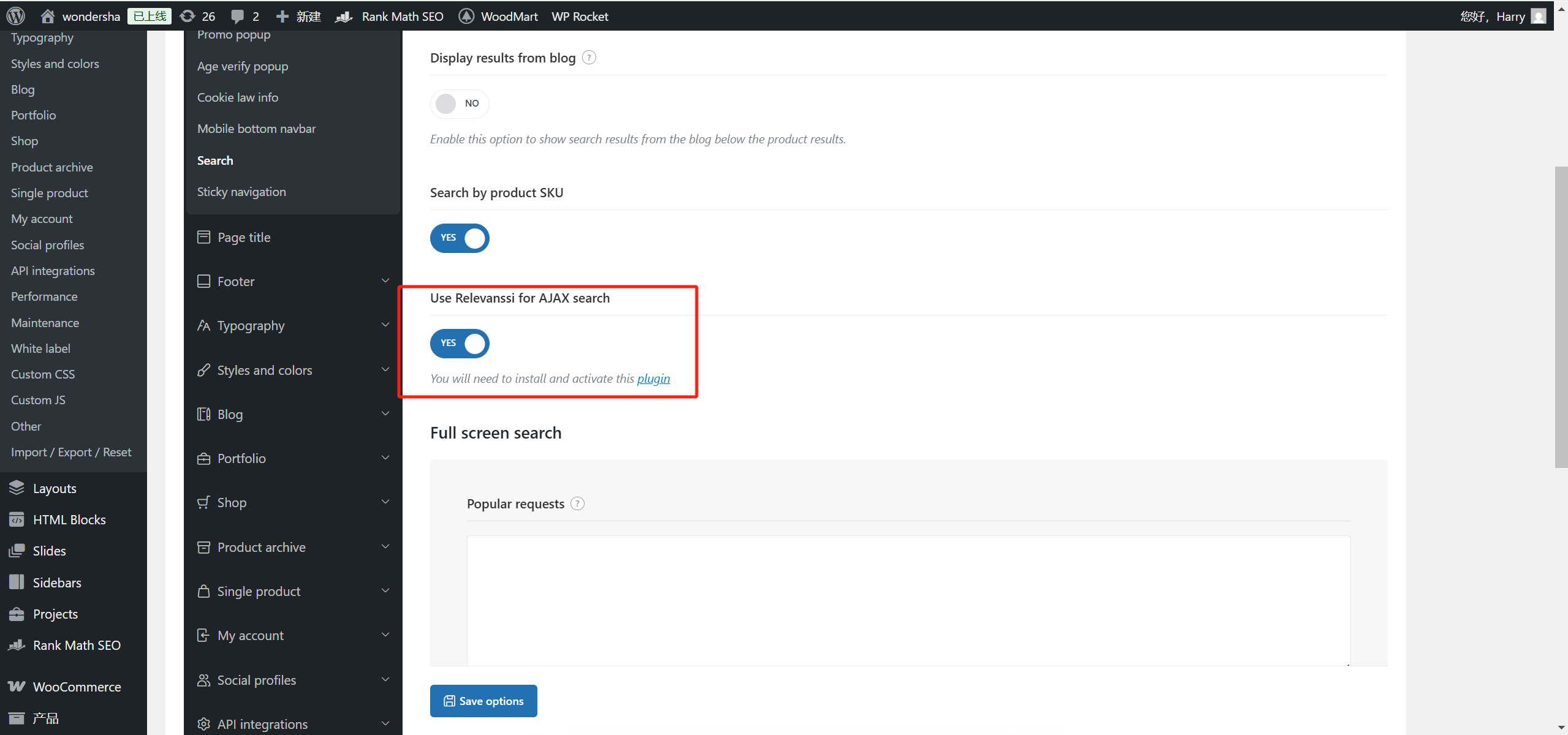Open Layouts from the sidebar
Image resolution: width=1568 pixels, height=735 pixels.
point(55,488)
